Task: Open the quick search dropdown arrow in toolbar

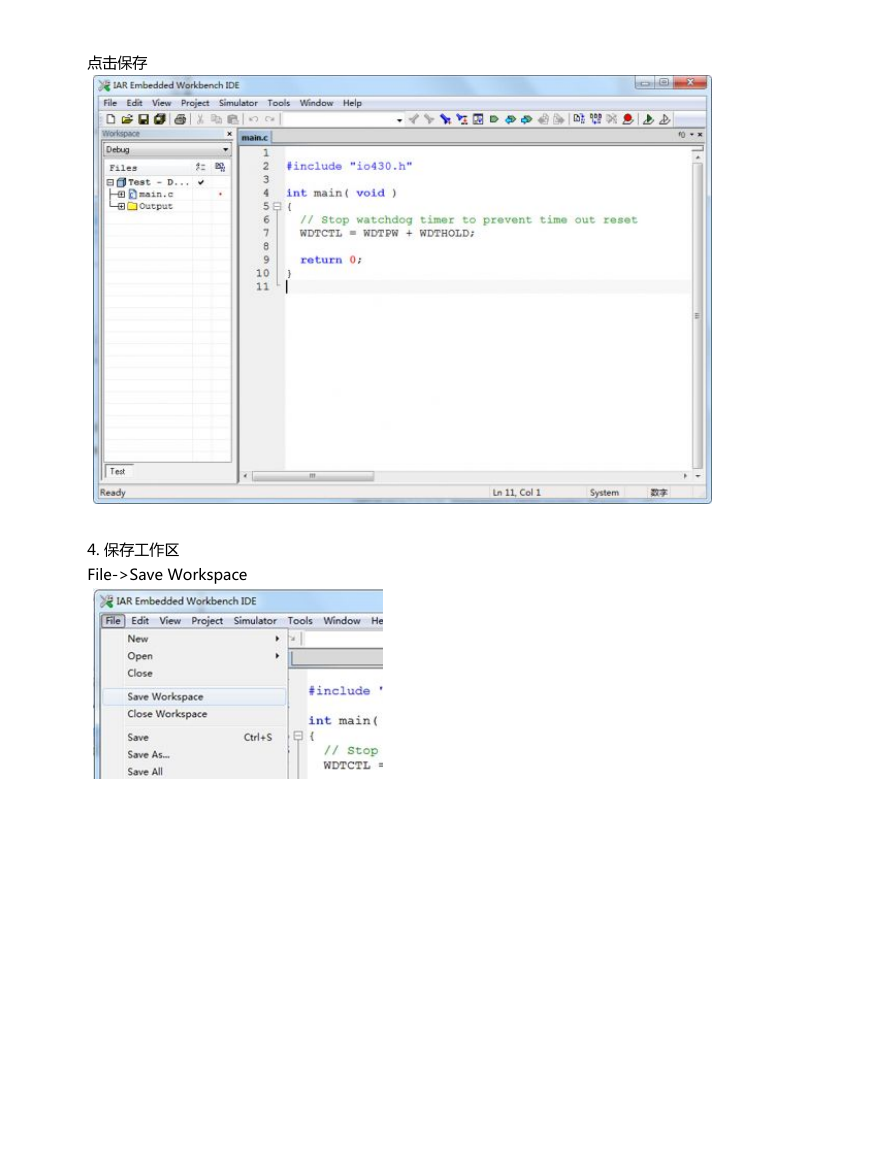Action: click(399, 120)
